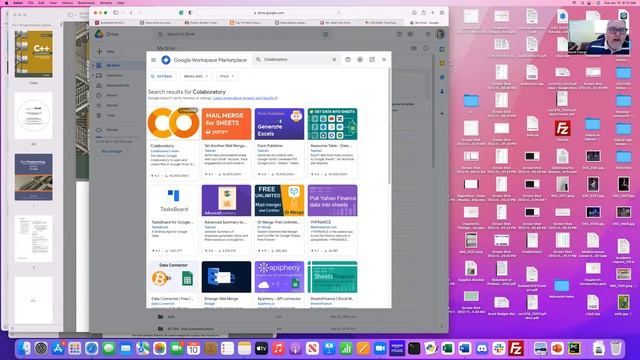Image resolution: width=640 pixels, height=360 pixels.
Task: Open the Colaboratory app card
Action: 173,143
